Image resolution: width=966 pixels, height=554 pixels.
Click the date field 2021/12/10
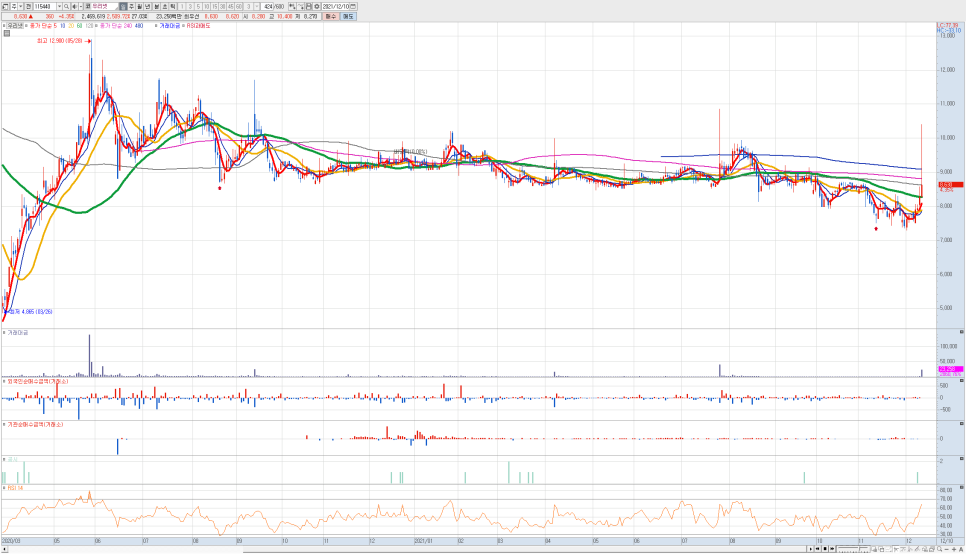point(335,6)
